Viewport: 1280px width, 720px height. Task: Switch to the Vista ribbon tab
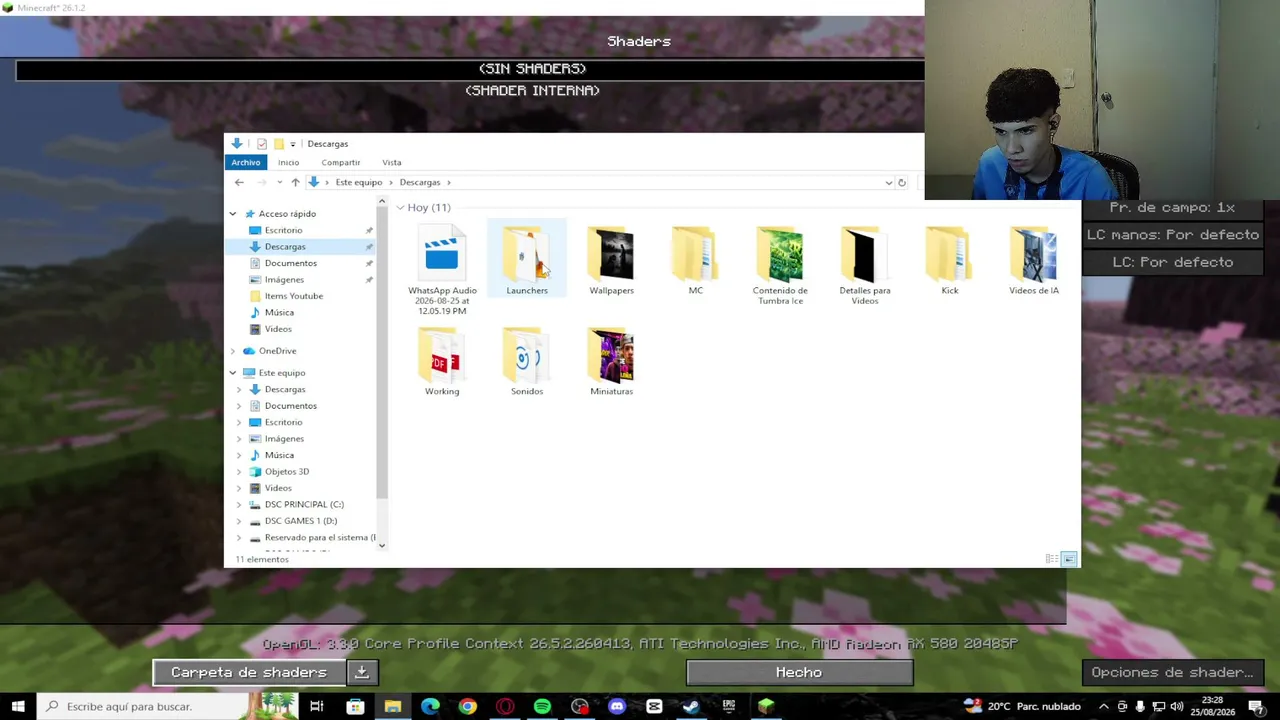click(x=391, y=162)
